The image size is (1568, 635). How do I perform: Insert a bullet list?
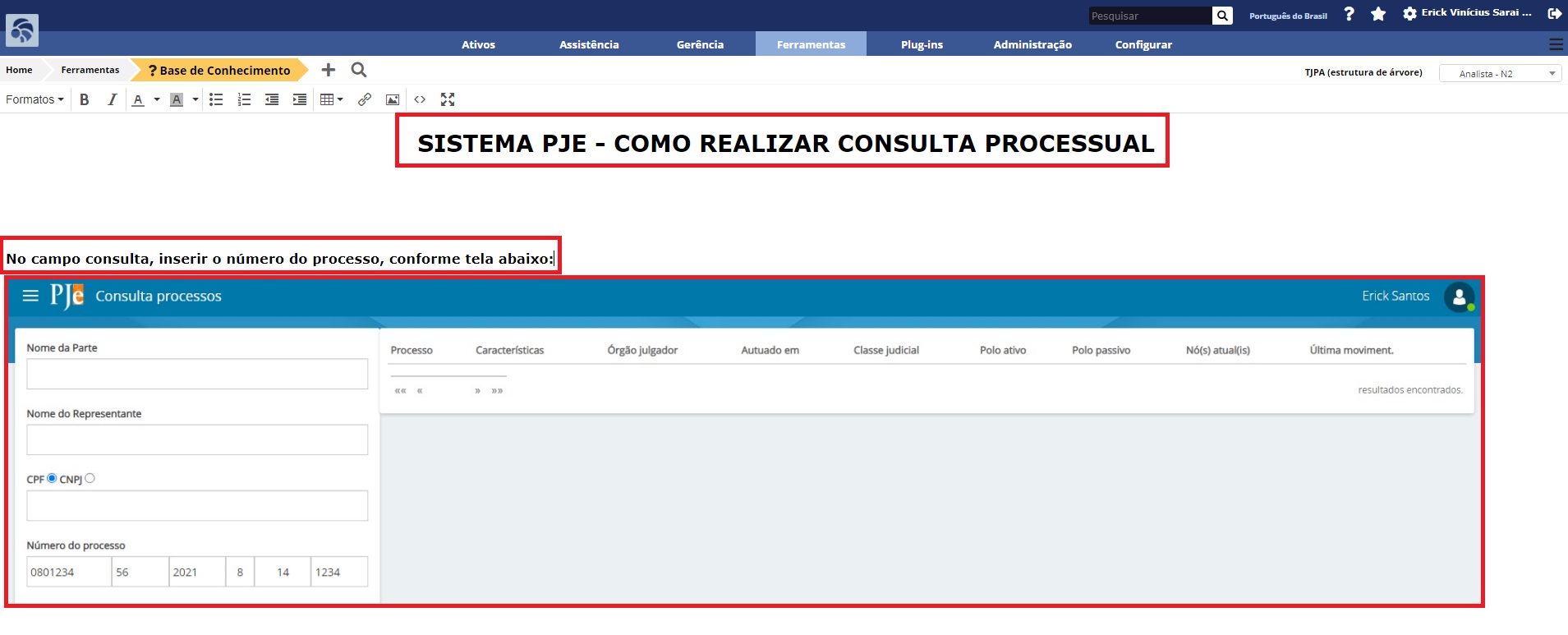(216, 99)
